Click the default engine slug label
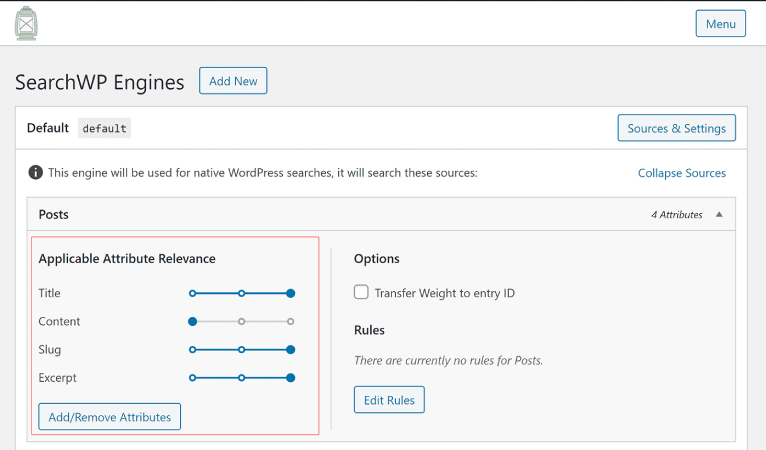Screen dimensions: 766x450 pyautogui.click(x=105, y=128)
